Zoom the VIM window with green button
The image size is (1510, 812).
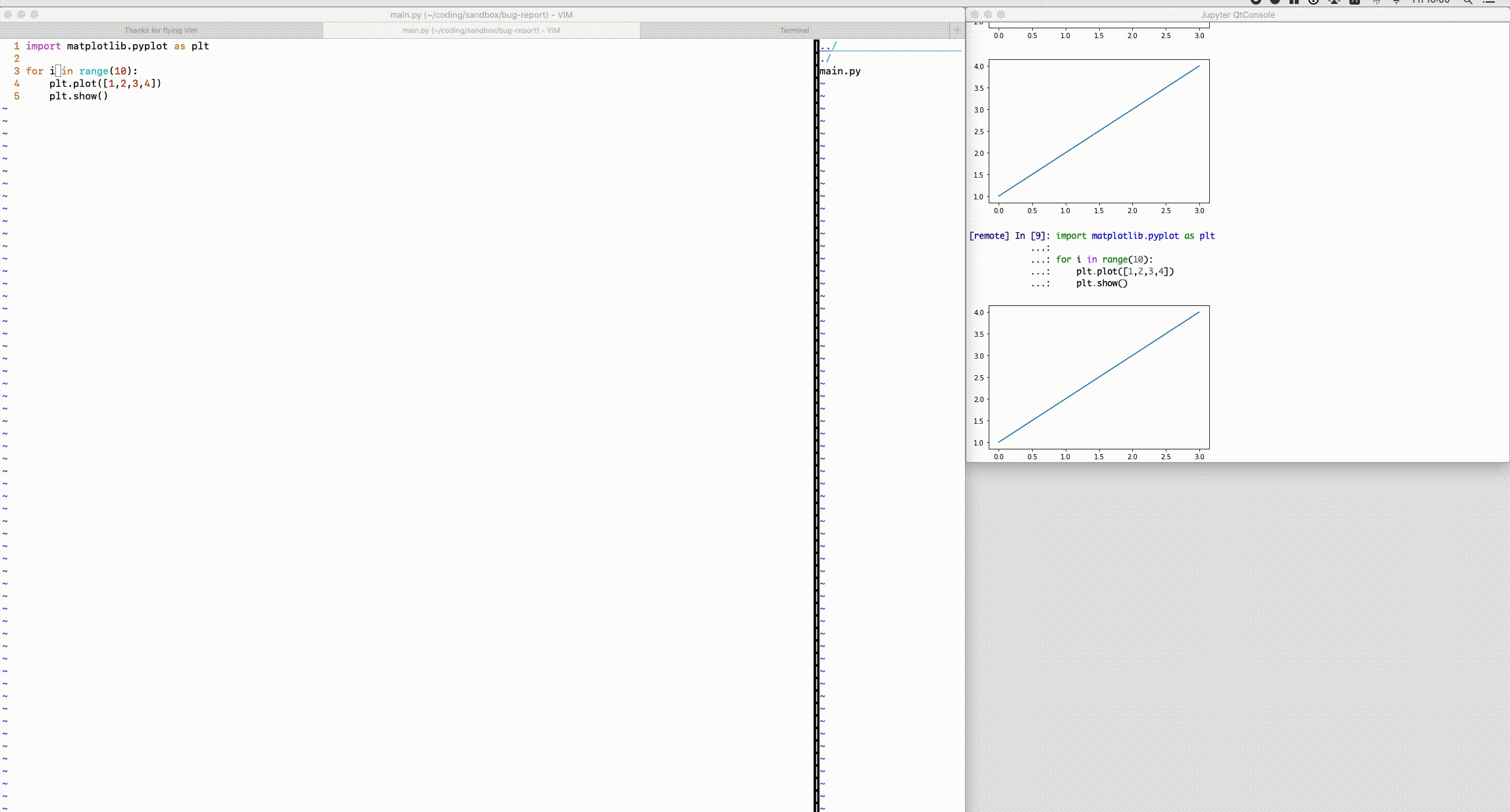point(34,14)
